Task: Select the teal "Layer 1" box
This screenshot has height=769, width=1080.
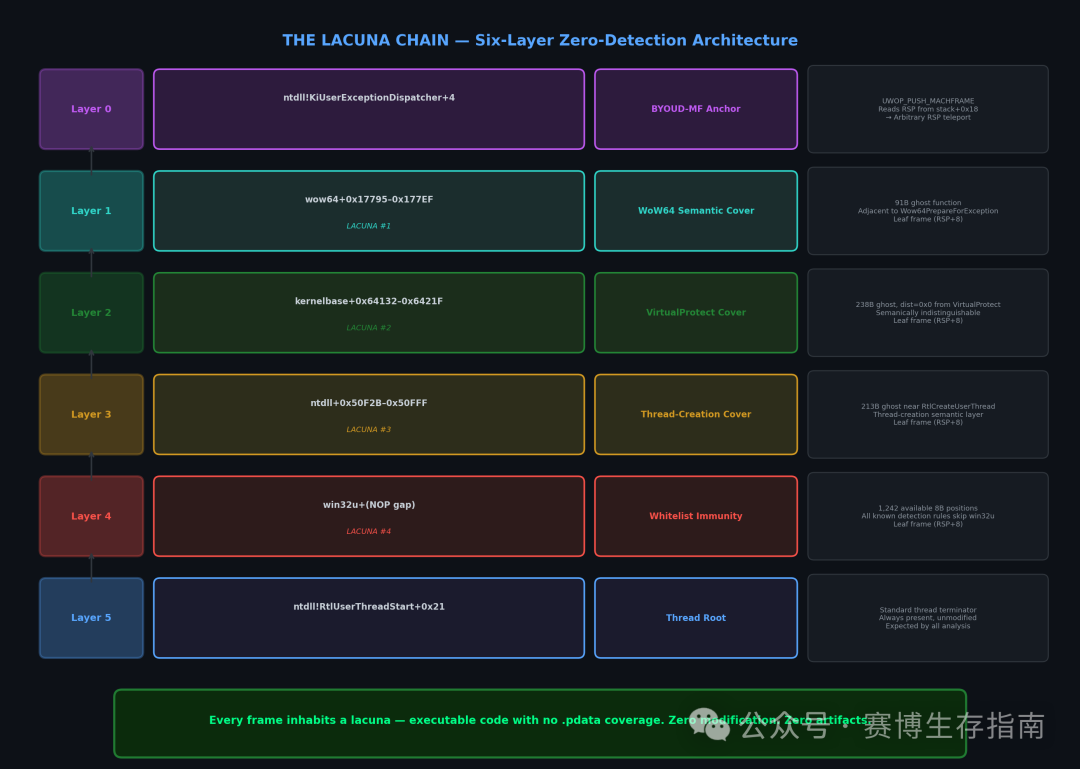Action: coord(91,211)
